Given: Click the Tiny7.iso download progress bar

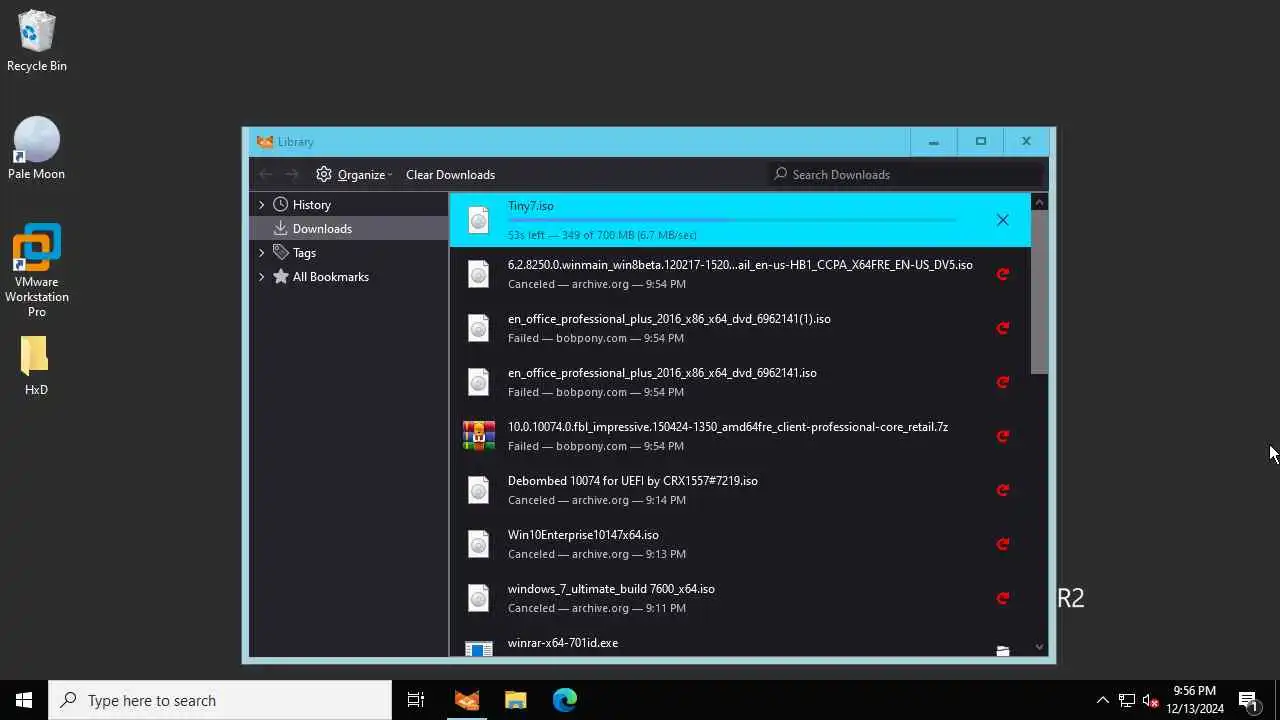Looking at the screenshot, I should (x=732, y=220).
